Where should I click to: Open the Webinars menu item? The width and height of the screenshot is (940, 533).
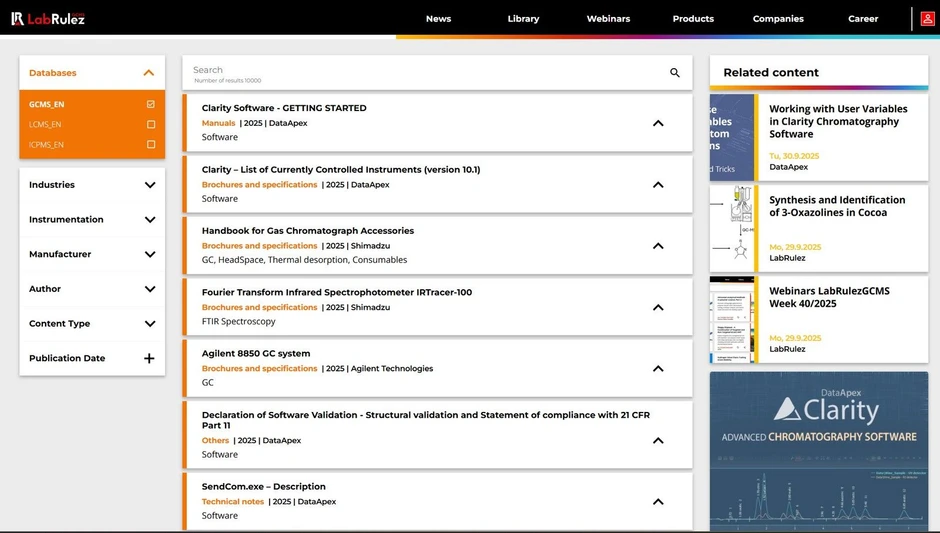pyautogui.click(x=608, y=18)
